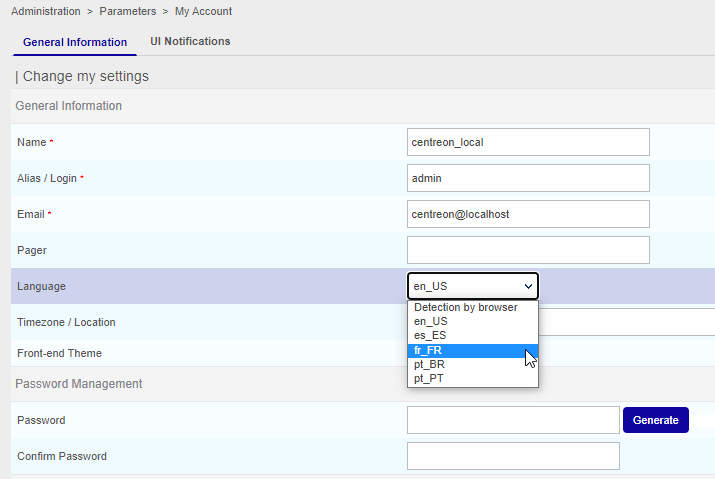The width and height of the screenshot is (715, 479).
Task: Click the Name field containing centreon_local
Action: click(x=528, y=142)
